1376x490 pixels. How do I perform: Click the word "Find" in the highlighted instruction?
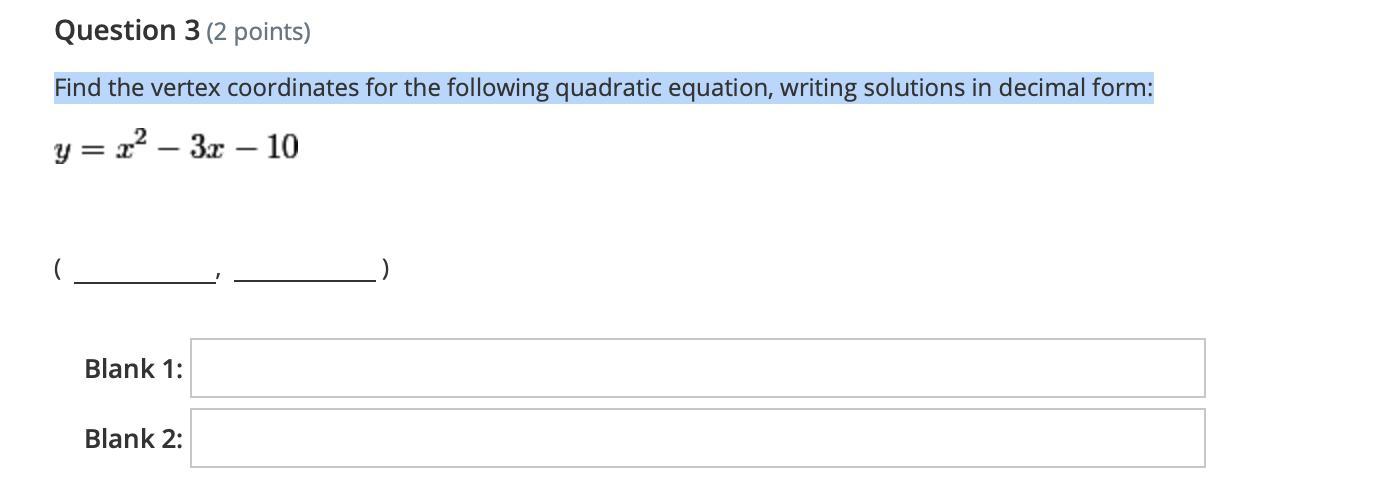tap(78, 88)
